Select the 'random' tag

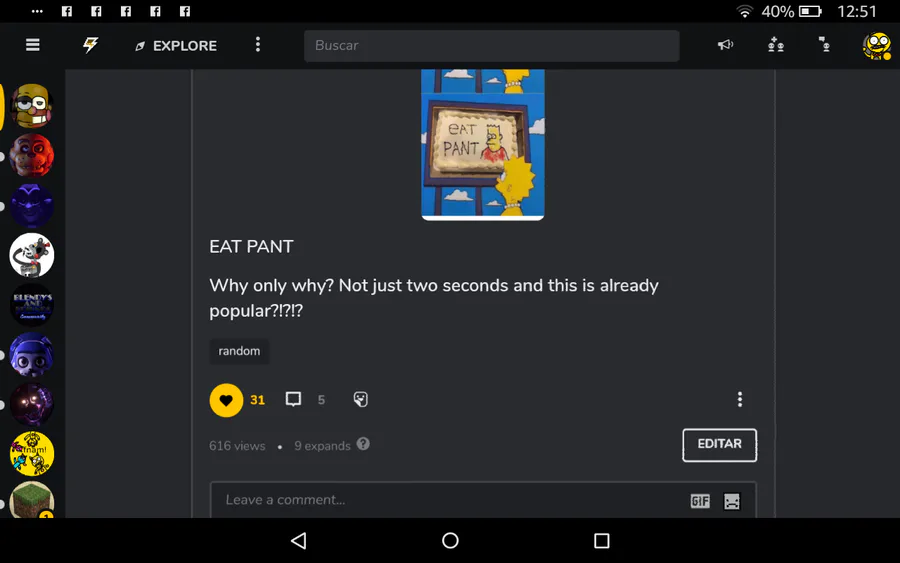click(x=239, y=351)
